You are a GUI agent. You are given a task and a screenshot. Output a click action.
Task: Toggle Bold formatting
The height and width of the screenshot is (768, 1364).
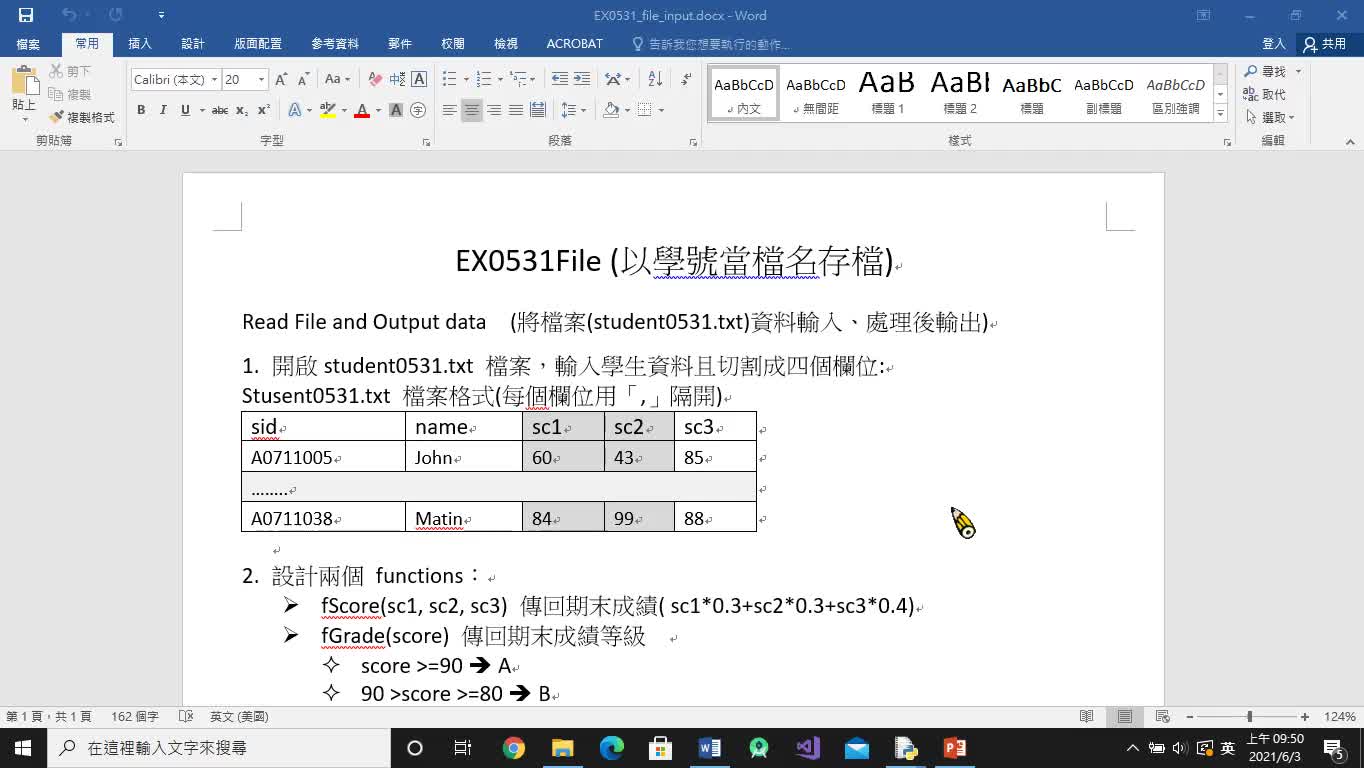tap(141, 110)
